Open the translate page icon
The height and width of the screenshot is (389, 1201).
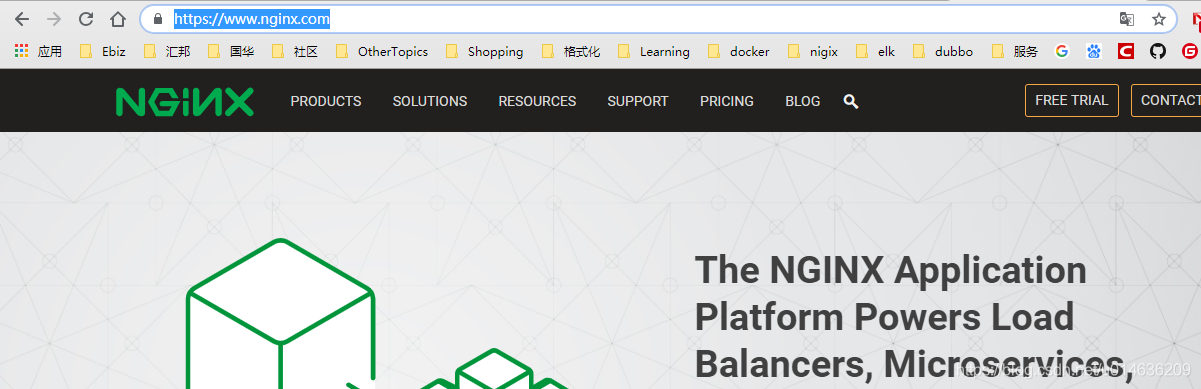[x=1127, y=19]
